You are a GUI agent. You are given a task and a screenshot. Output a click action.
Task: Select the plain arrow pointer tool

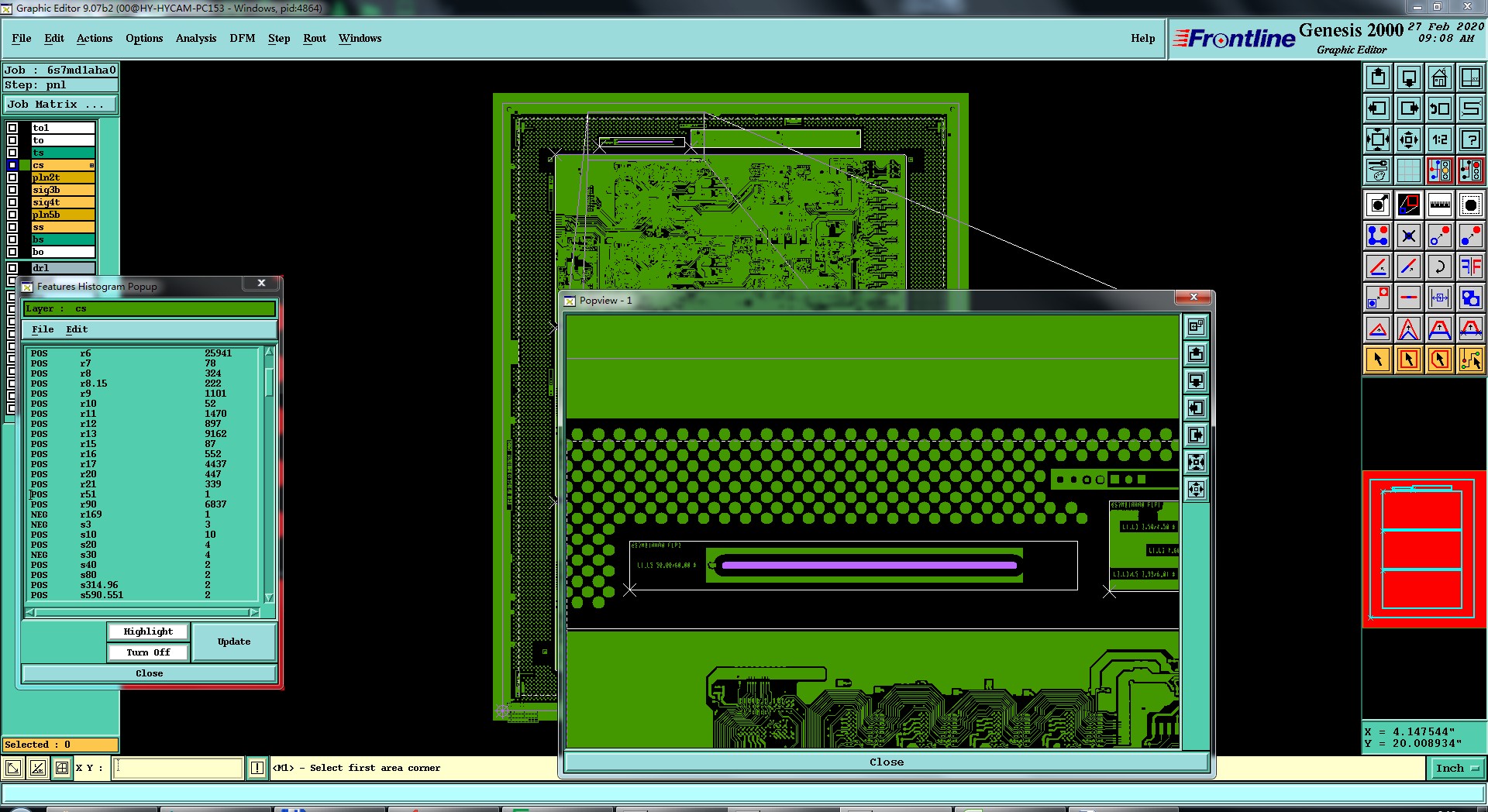1378,360
